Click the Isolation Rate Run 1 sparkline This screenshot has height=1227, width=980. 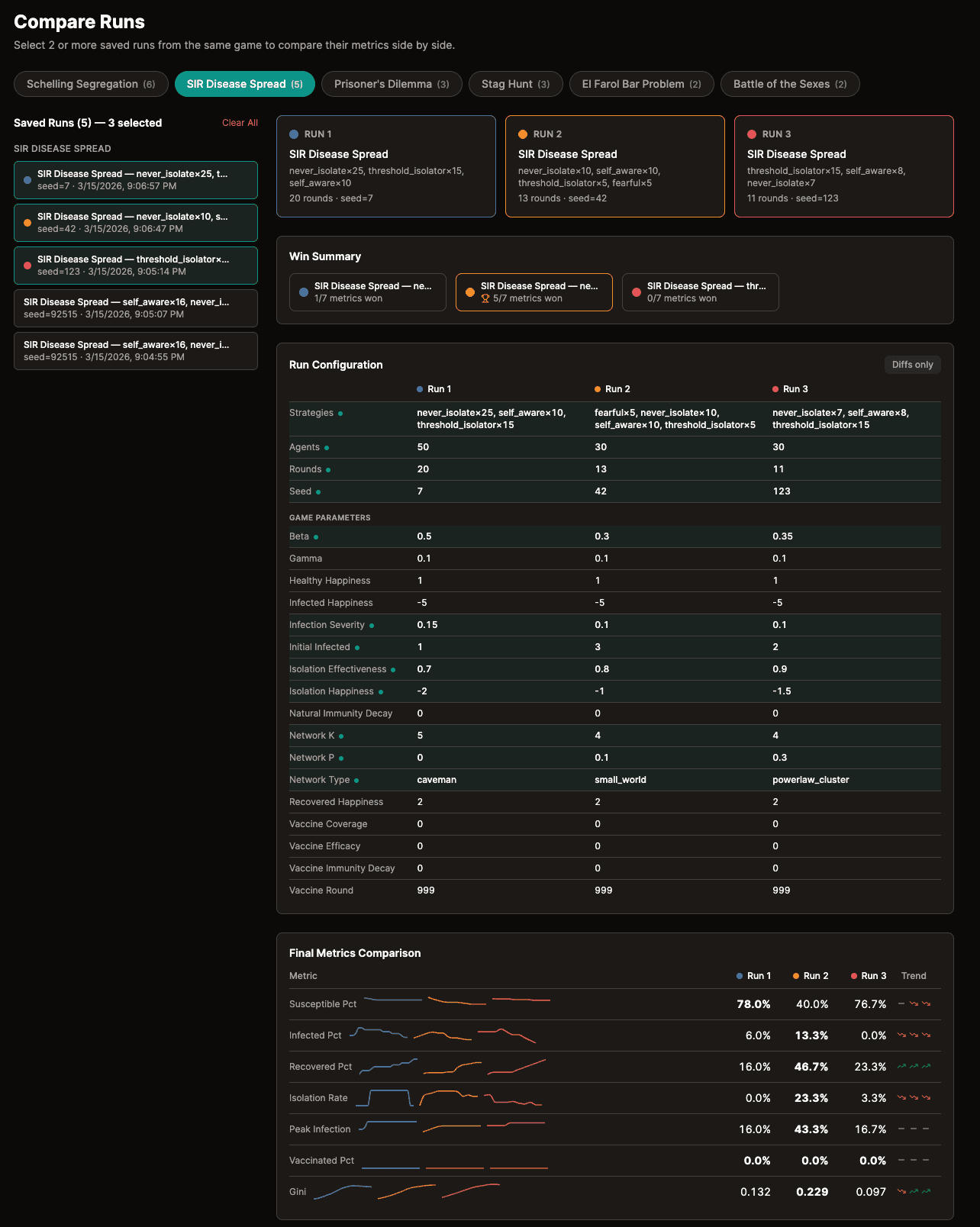[x=385, y=1098]
